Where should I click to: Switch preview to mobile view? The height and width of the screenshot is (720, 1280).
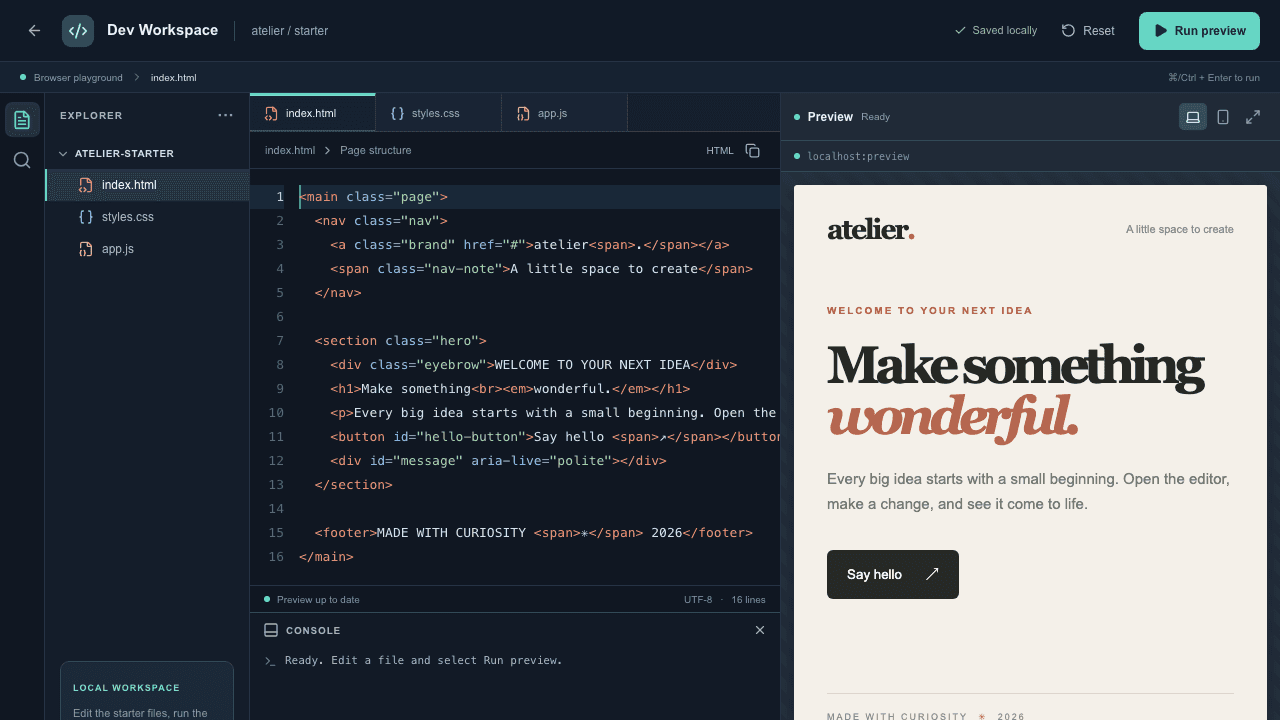click(1223, 117)
